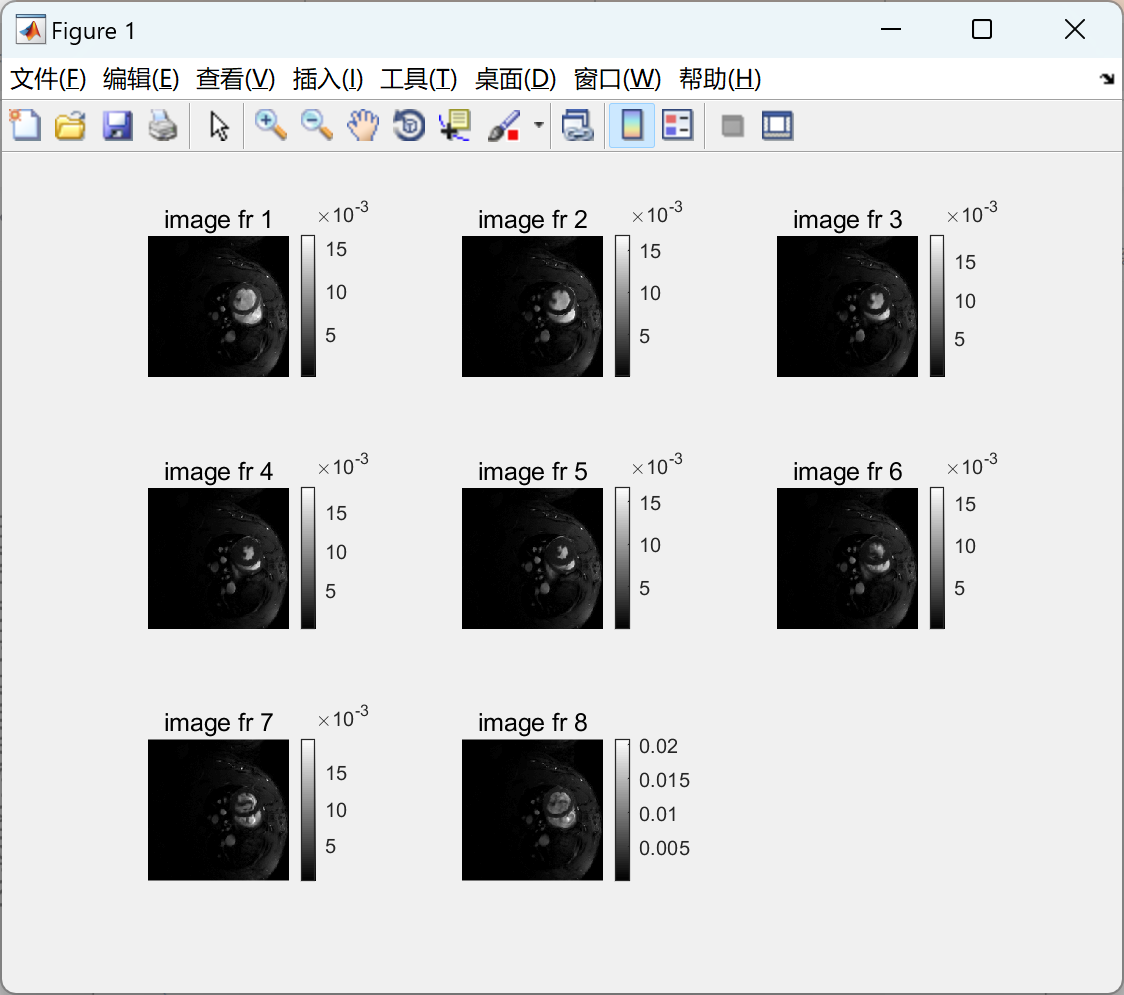Select the image fr 3 thumbnail
The width and height of the screenshot is (1124, 995).
pos(847,306)
